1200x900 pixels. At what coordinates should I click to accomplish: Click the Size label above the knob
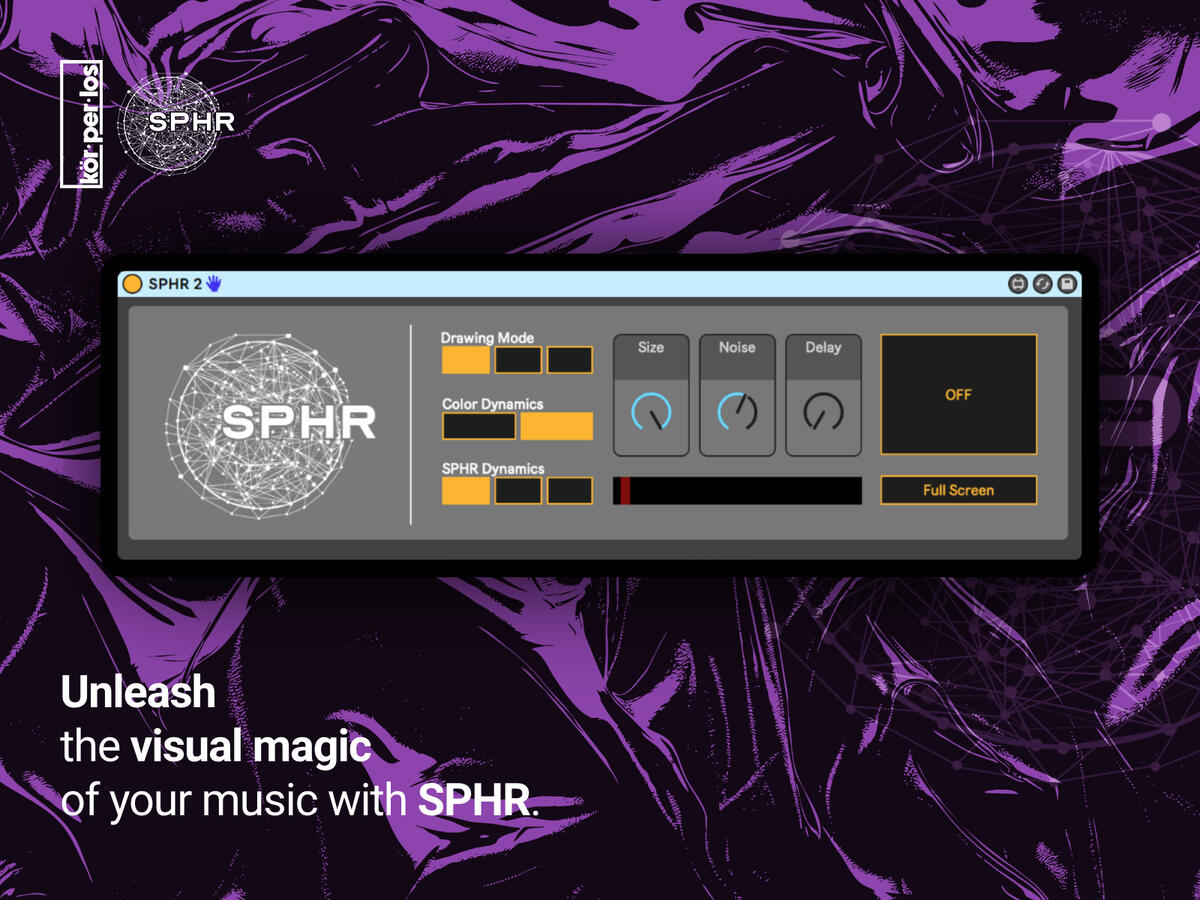pos(651,347)
